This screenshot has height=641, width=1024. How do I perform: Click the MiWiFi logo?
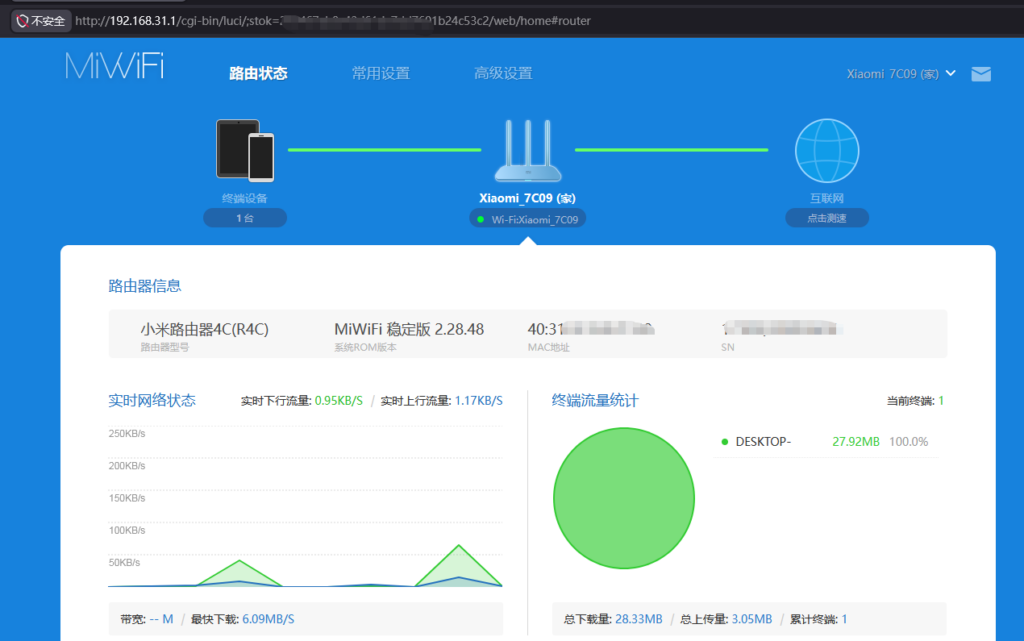[113, 66]
